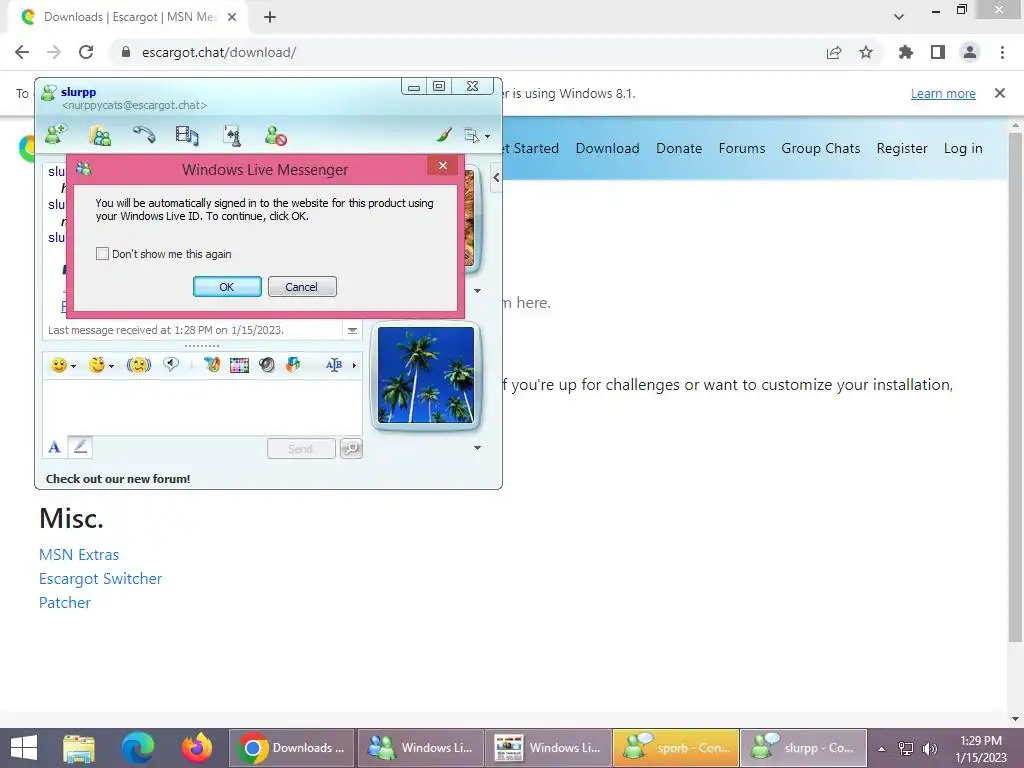This screenshot has height=768, width=1024.
Task: Open the Log in nav item
Action: coord(963,148)
